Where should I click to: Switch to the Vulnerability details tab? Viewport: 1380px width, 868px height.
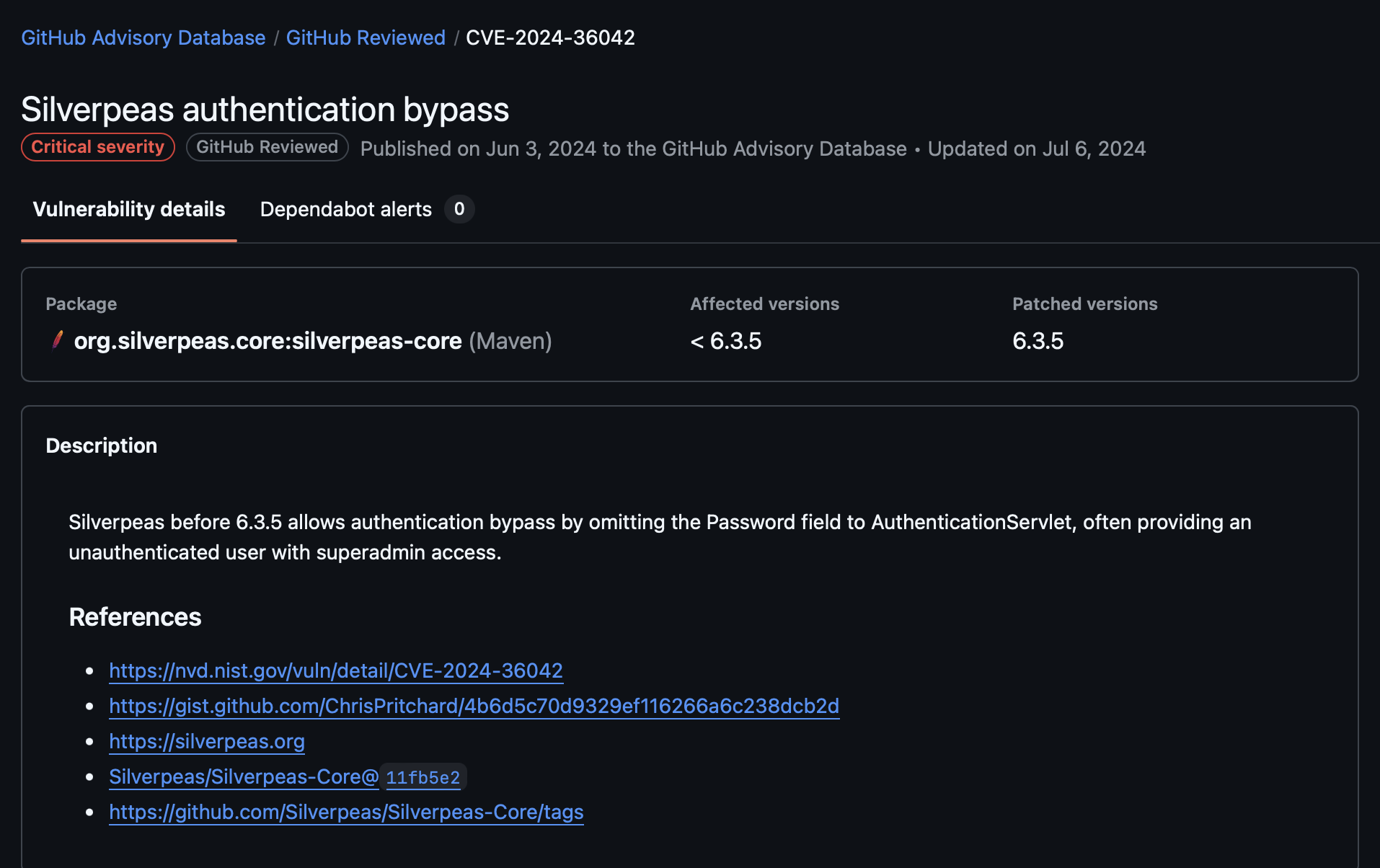pyautogui.click(x=129, y=209)
